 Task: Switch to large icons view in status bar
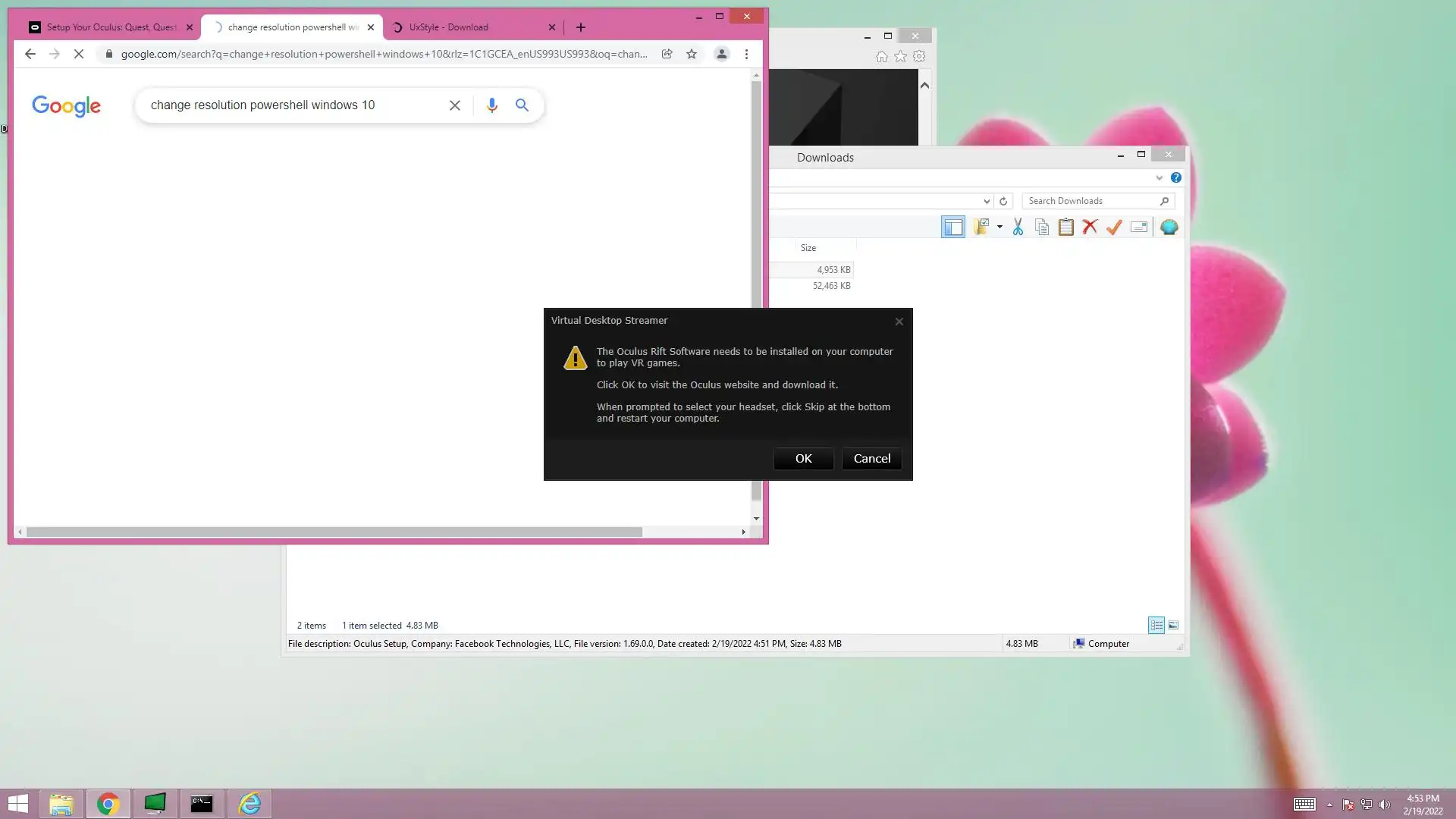(1173, 625)
